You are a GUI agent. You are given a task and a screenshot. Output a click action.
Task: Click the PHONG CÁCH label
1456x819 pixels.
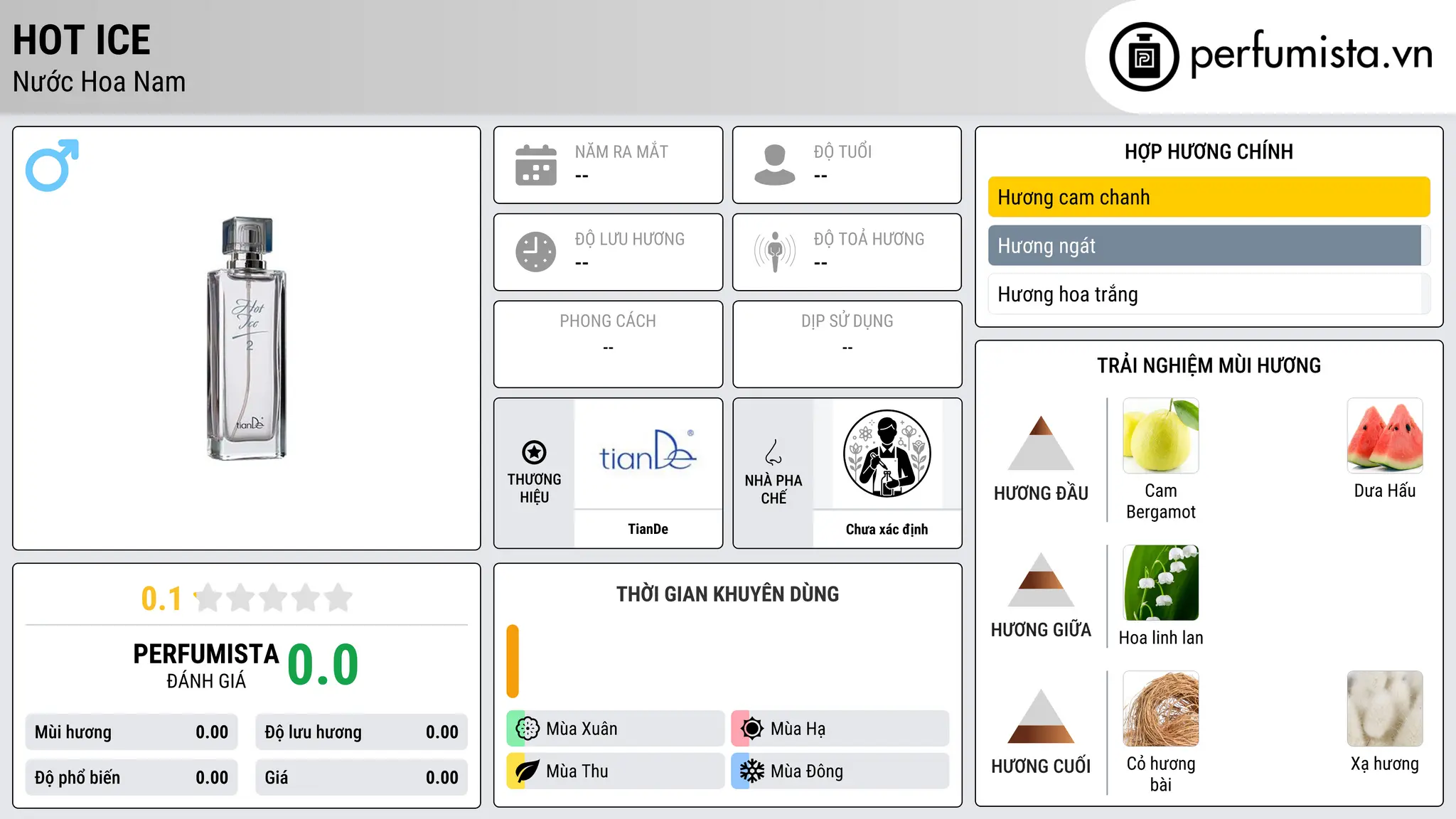pyautogui.click(x=608, y=321)
